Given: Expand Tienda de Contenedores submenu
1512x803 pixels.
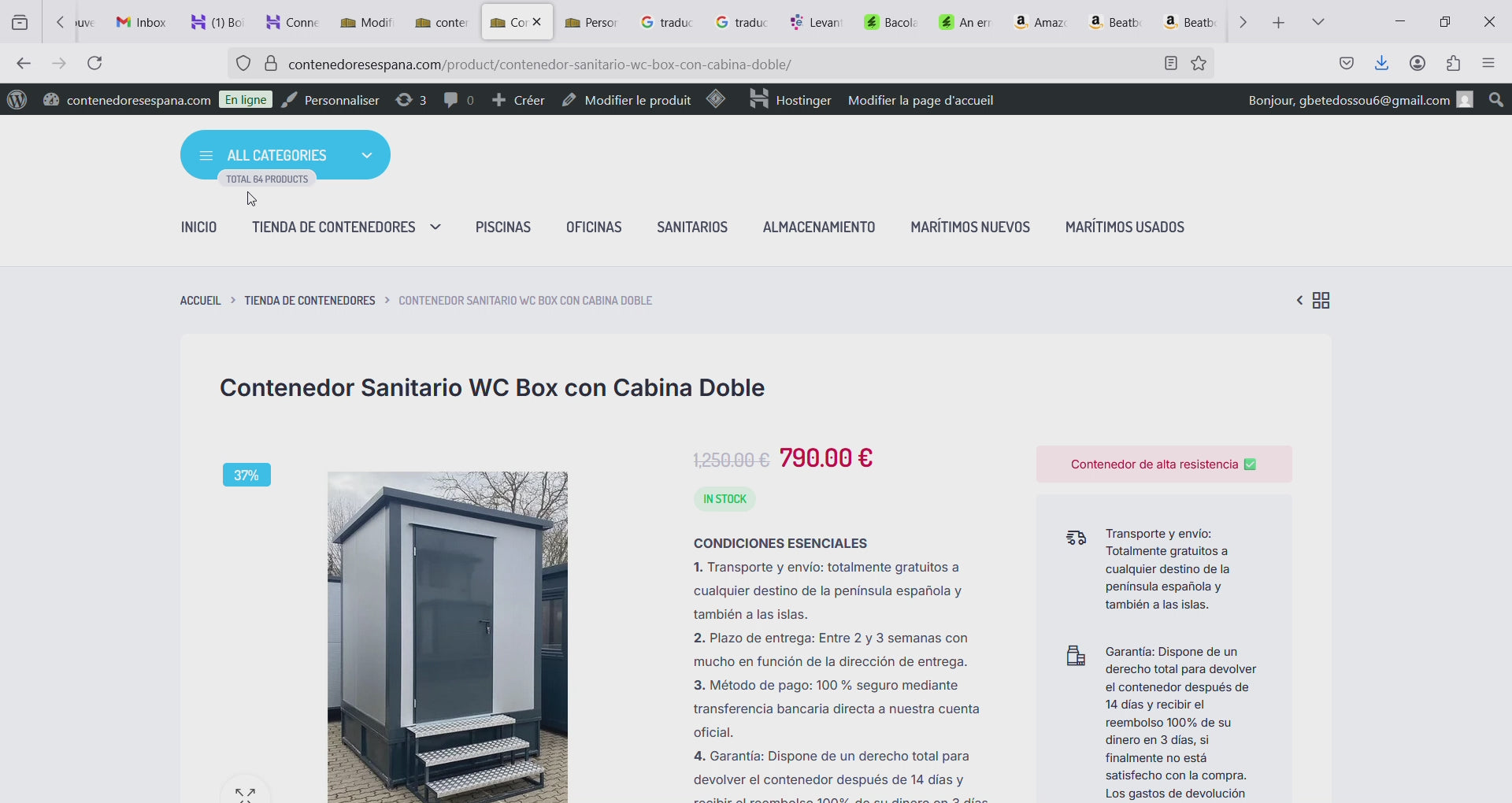Looking at the screenshot, I should (x=435, y=228).
